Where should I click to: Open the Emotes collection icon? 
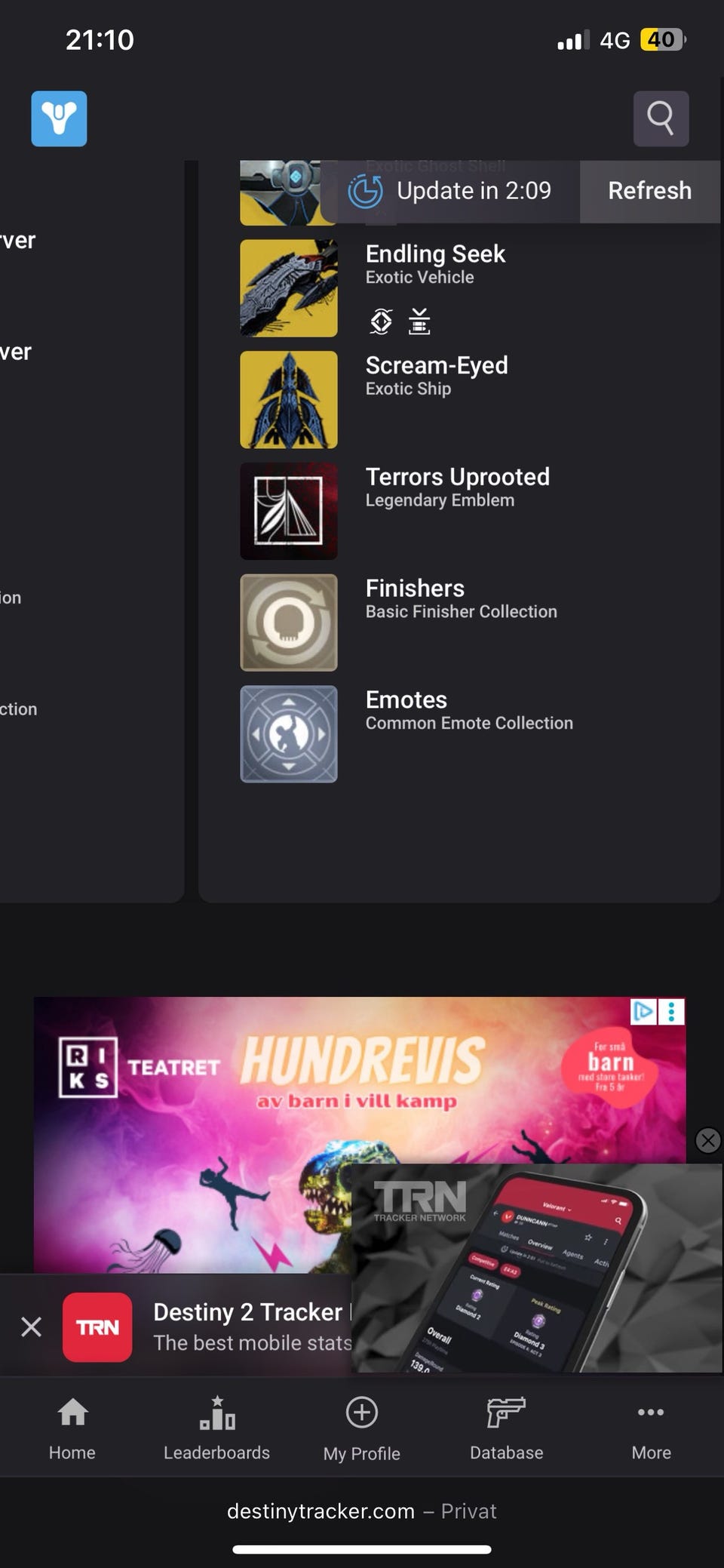pos(289,734)
